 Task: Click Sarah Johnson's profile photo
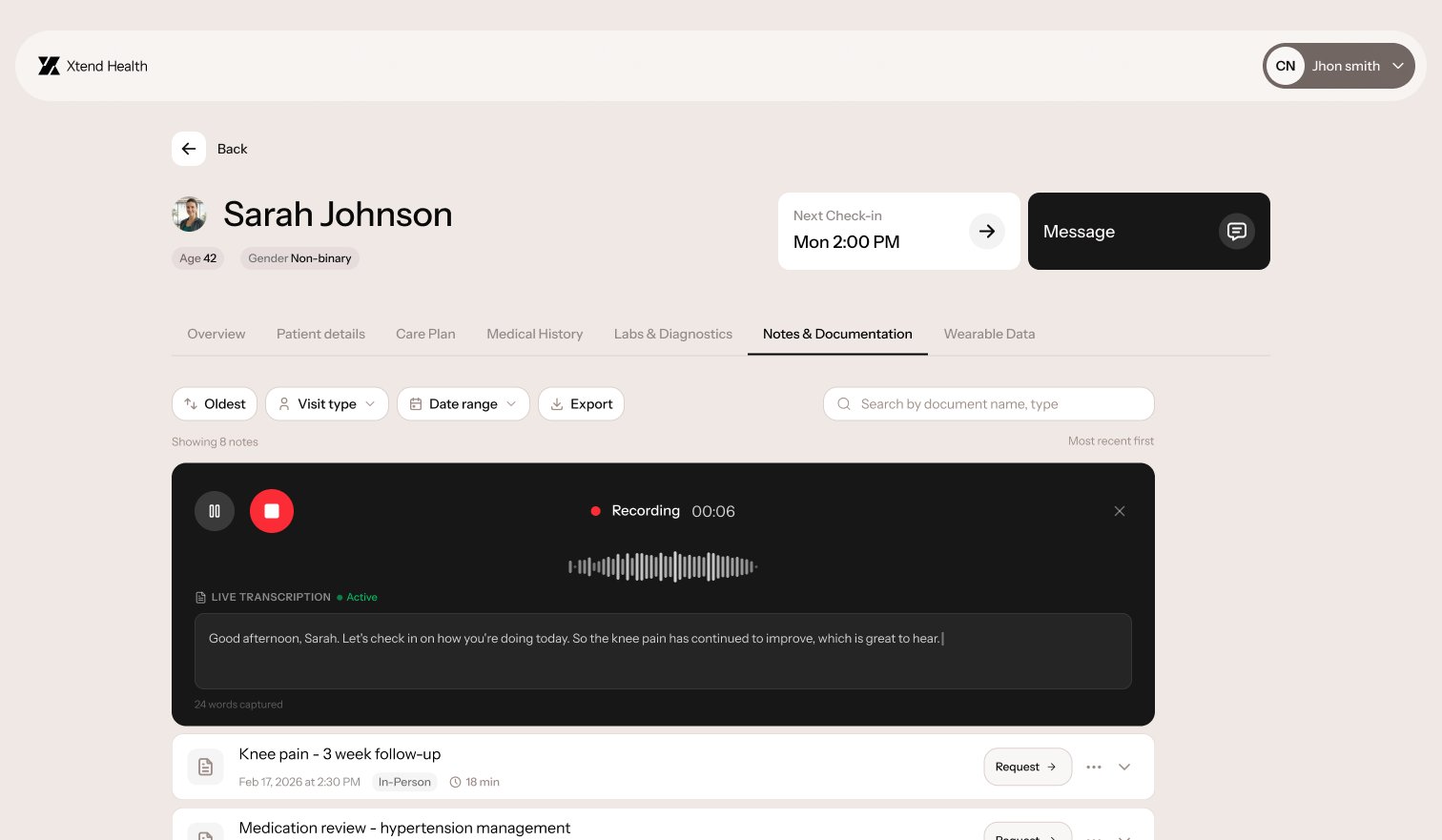click(x=189, y=215)
